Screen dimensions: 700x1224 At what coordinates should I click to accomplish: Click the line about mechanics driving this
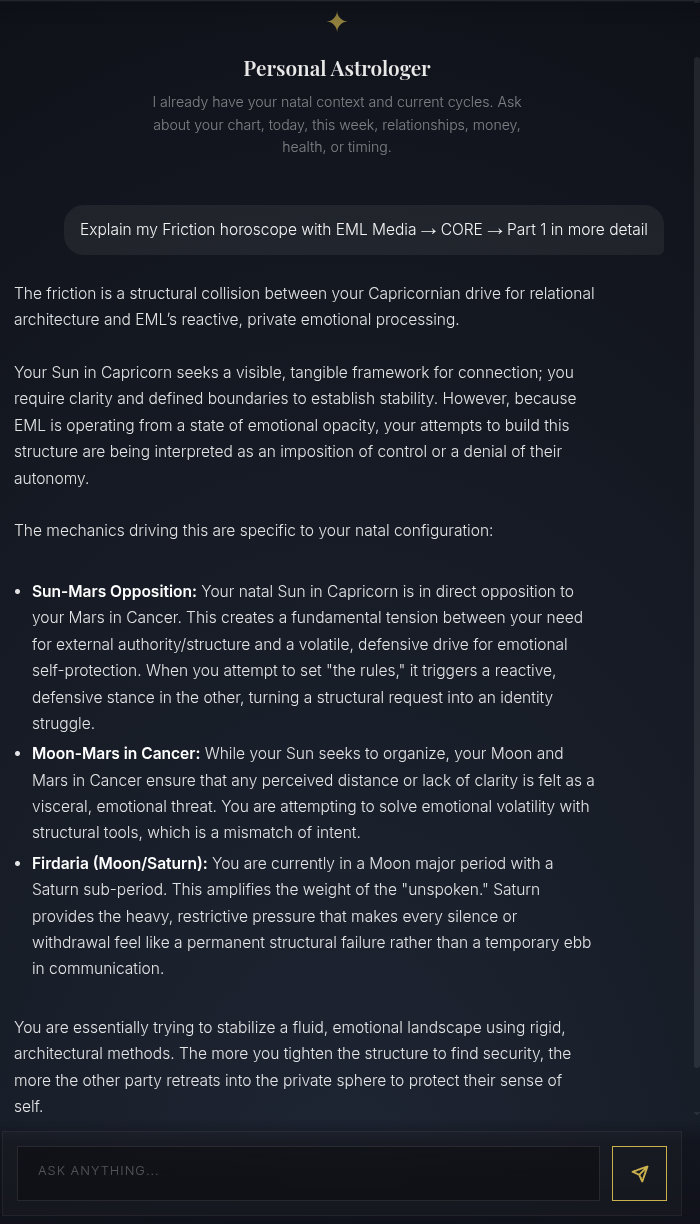253,530
